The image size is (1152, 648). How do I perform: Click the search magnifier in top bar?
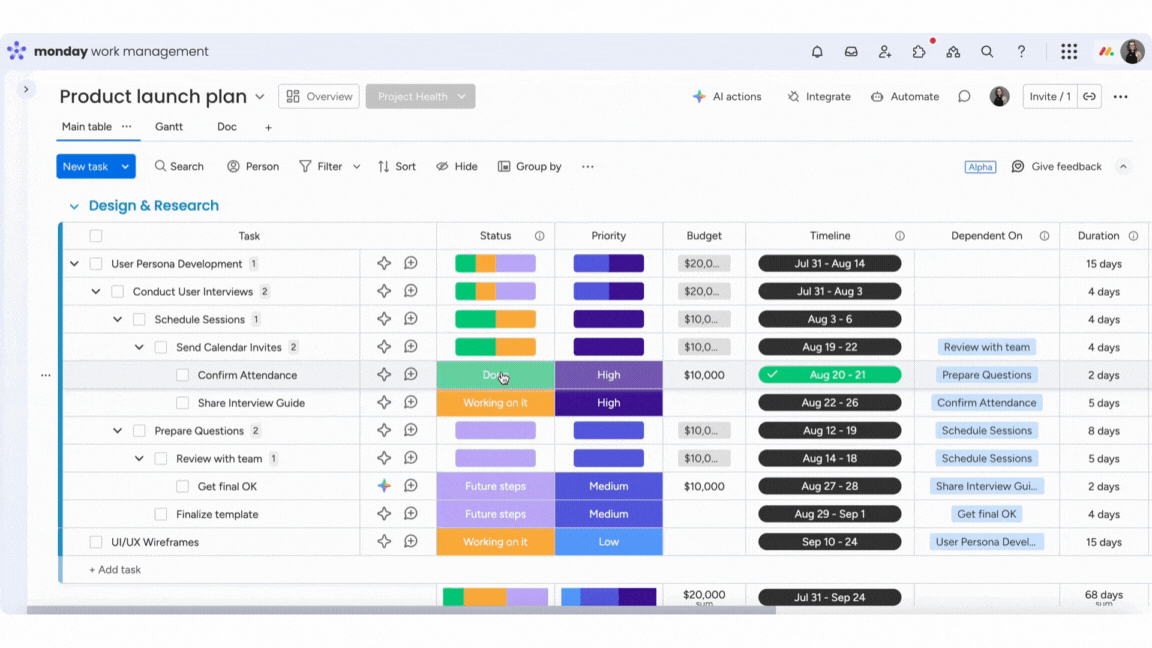click(987, 52)
